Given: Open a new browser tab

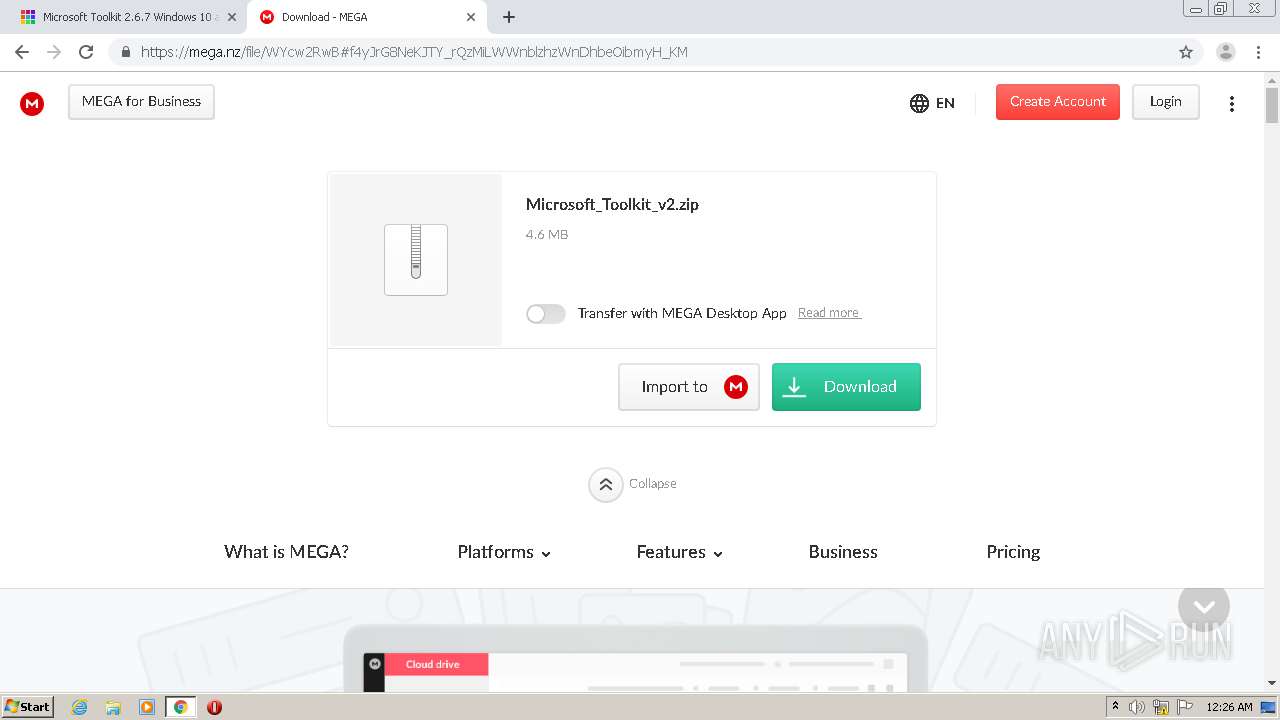Looking at the screenshot, I should pos(509,17).
